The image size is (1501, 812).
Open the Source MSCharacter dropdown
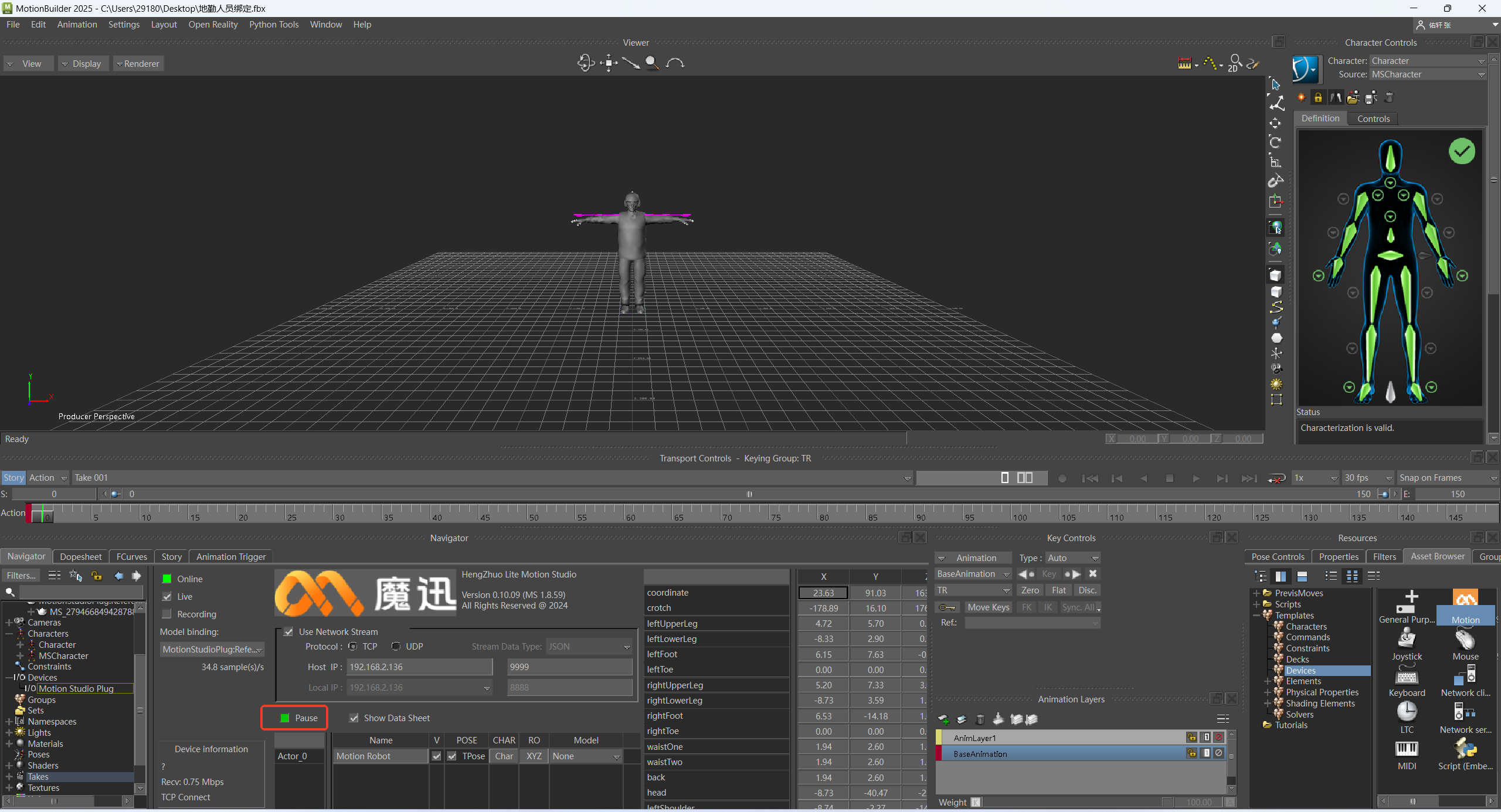click(1428, 74)
